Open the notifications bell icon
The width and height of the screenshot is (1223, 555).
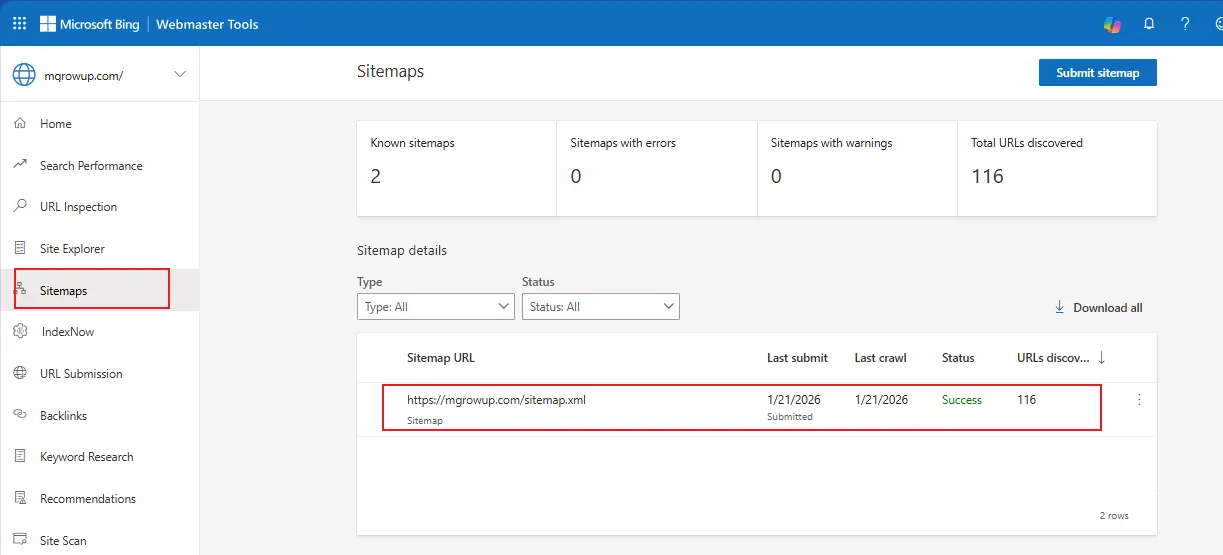click(1149, 24)
